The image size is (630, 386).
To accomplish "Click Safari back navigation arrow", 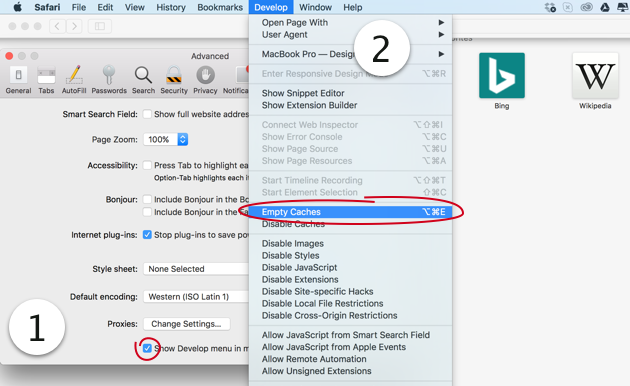I will tap(57, 27).
